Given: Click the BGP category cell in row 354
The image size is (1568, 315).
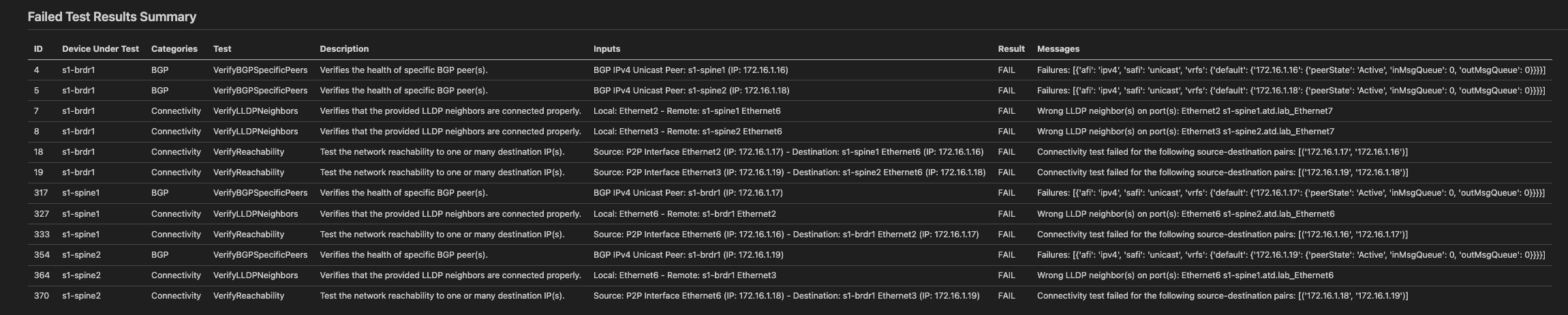Looking at the screenshot, I should (x=159, y=255).
